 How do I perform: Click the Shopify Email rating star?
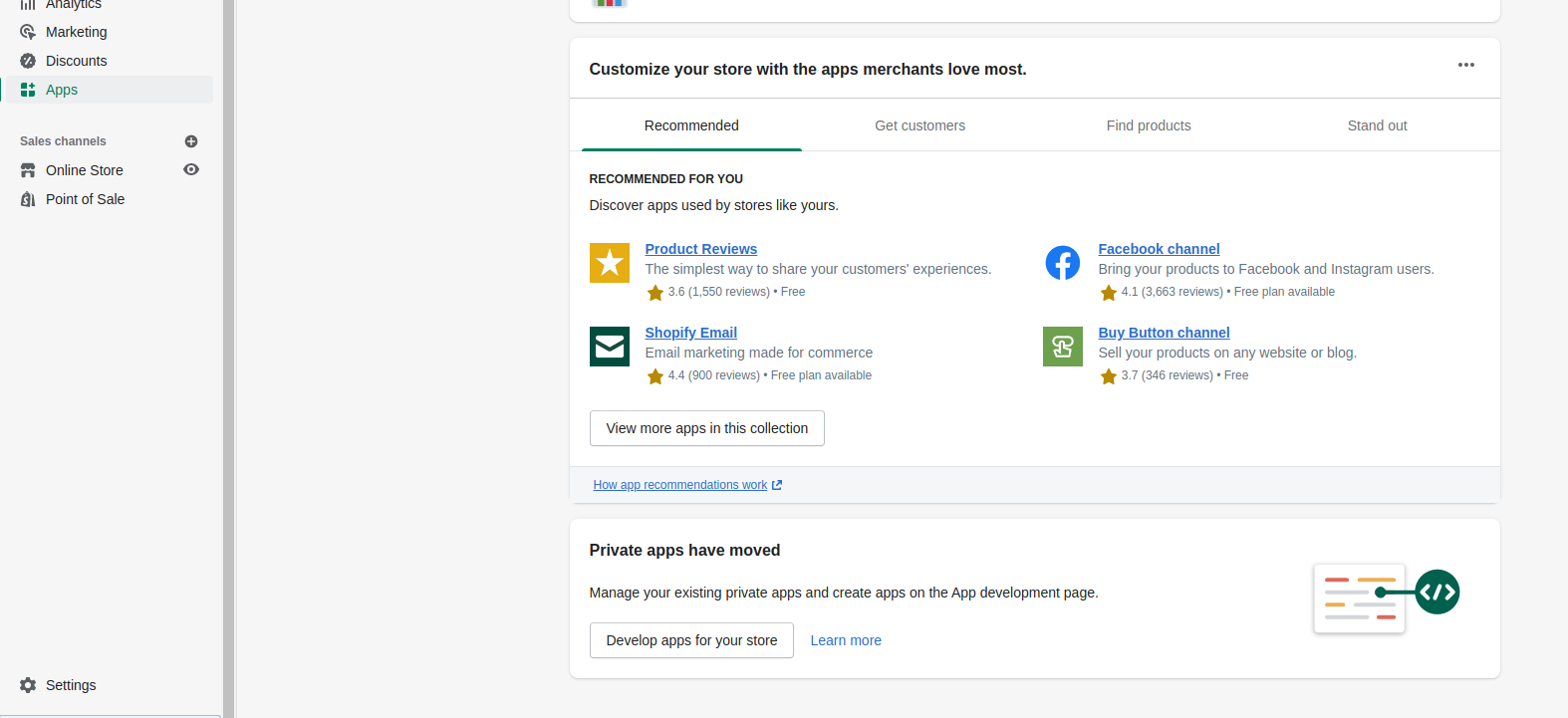(x=654, y=376)
